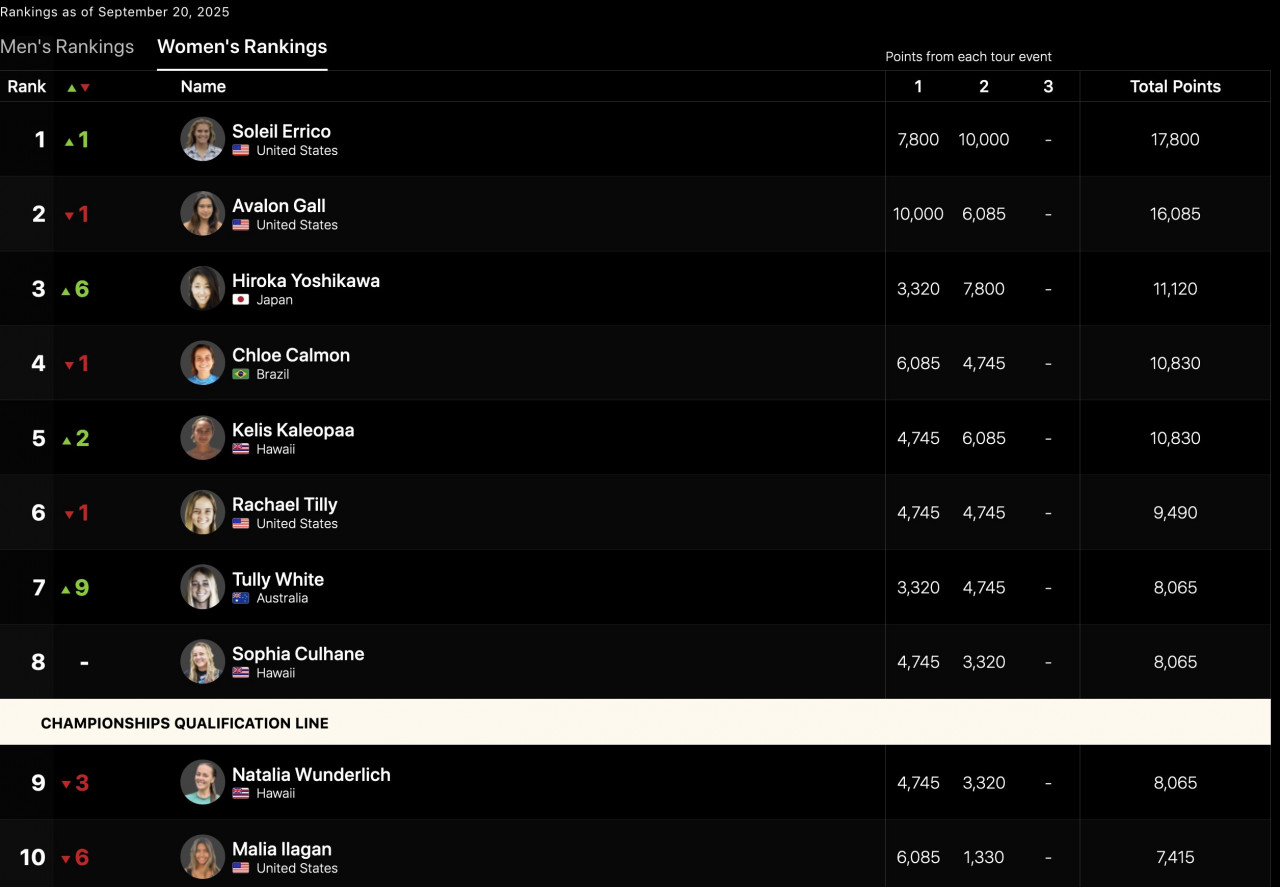Image resolution: width=1280 pixels, height=887 pixels.
Task: Click the Japan flag icon
Action: tap(241, 299)
